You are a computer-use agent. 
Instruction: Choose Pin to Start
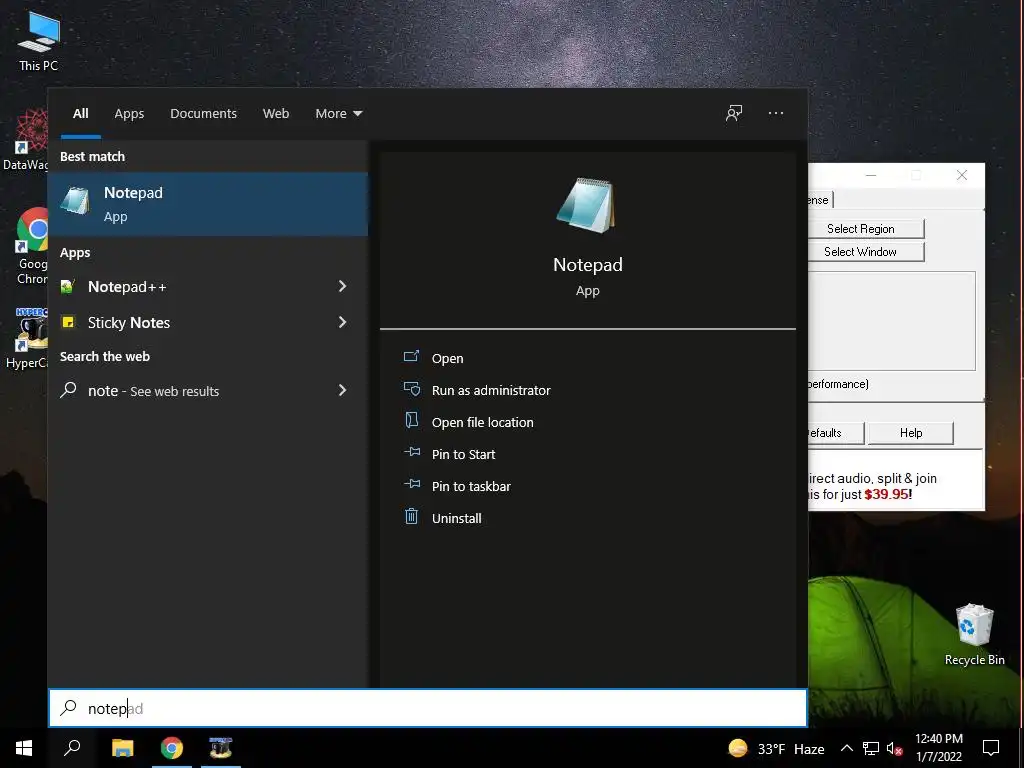(x=463, y=454)
